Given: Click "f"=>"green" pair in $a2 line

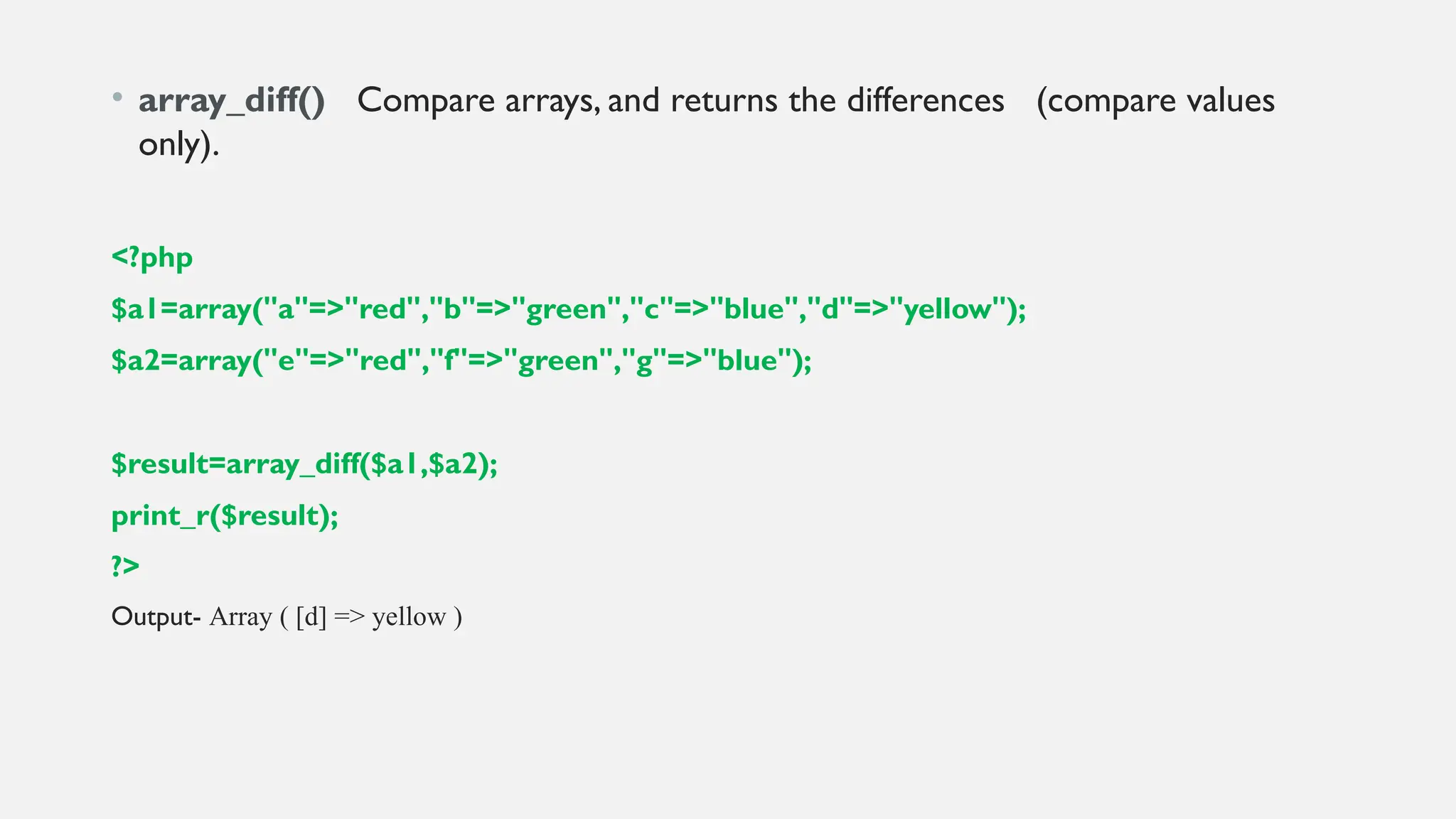Looking at the screenshot, I should 521,361.
